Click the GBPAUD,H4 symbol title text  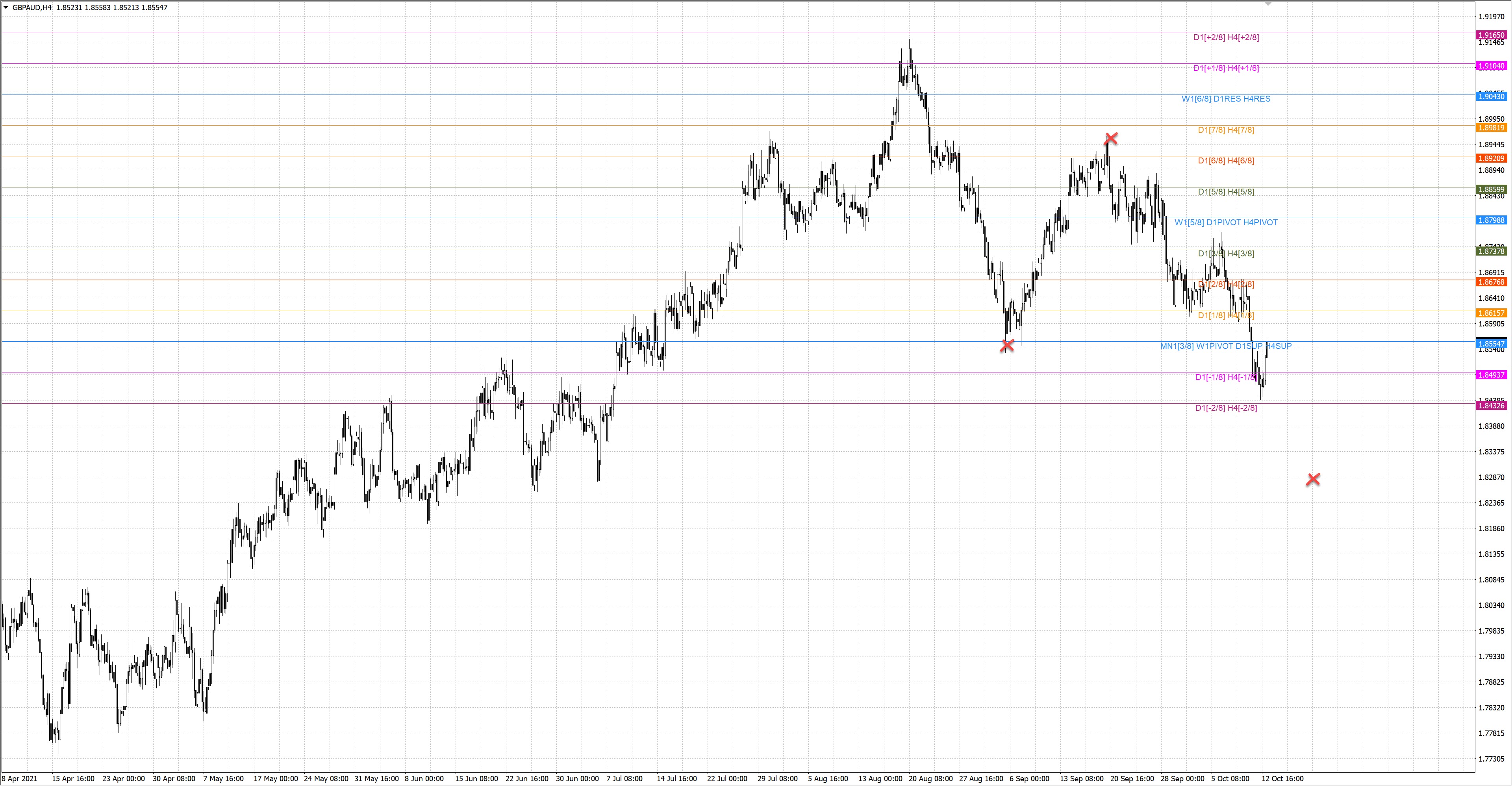[31, 7]
